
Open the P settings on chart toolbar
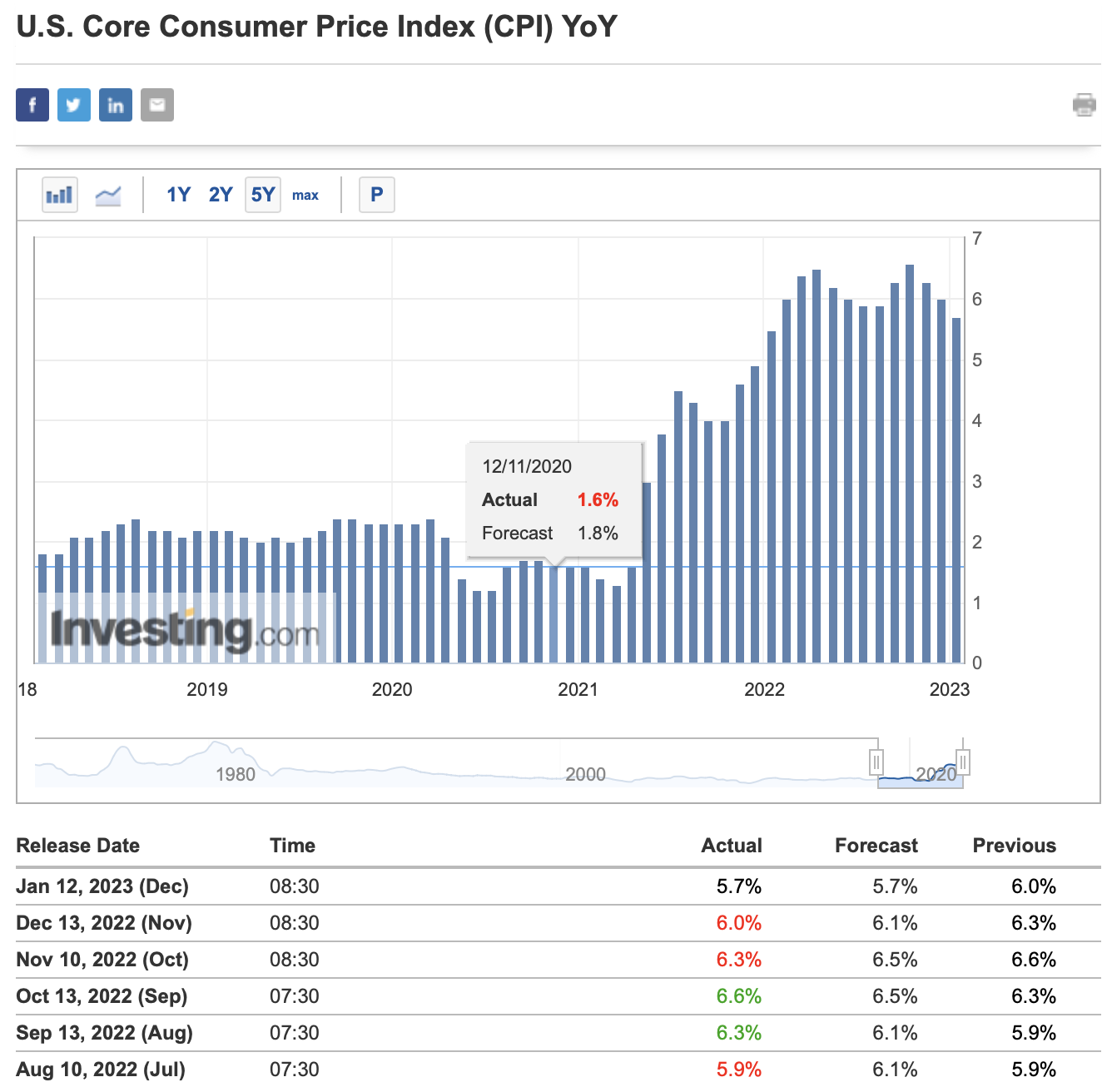pyautogui.click(x=376, y=194)
